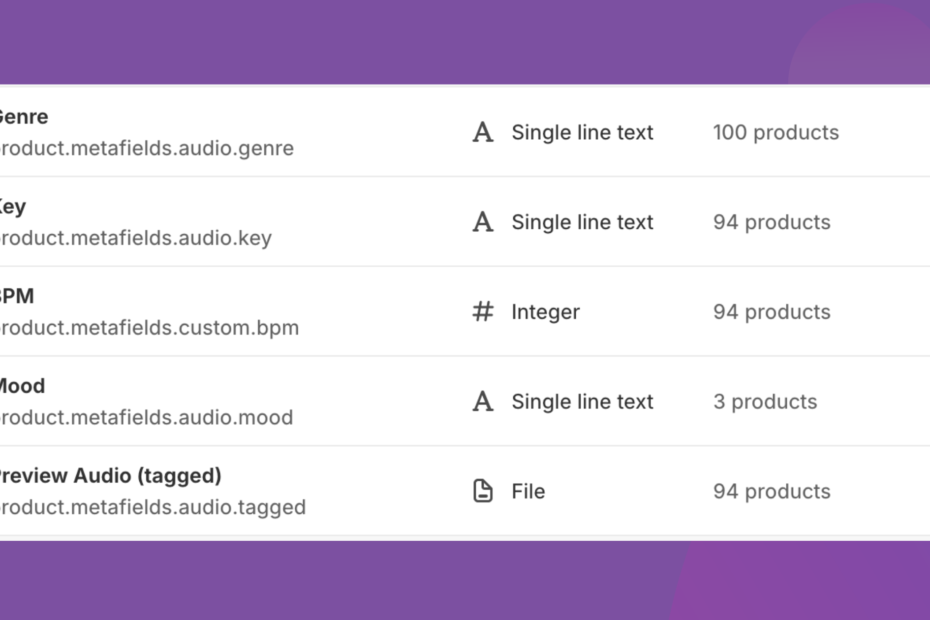Select the Mood metafield row

(x=20, y=386)
